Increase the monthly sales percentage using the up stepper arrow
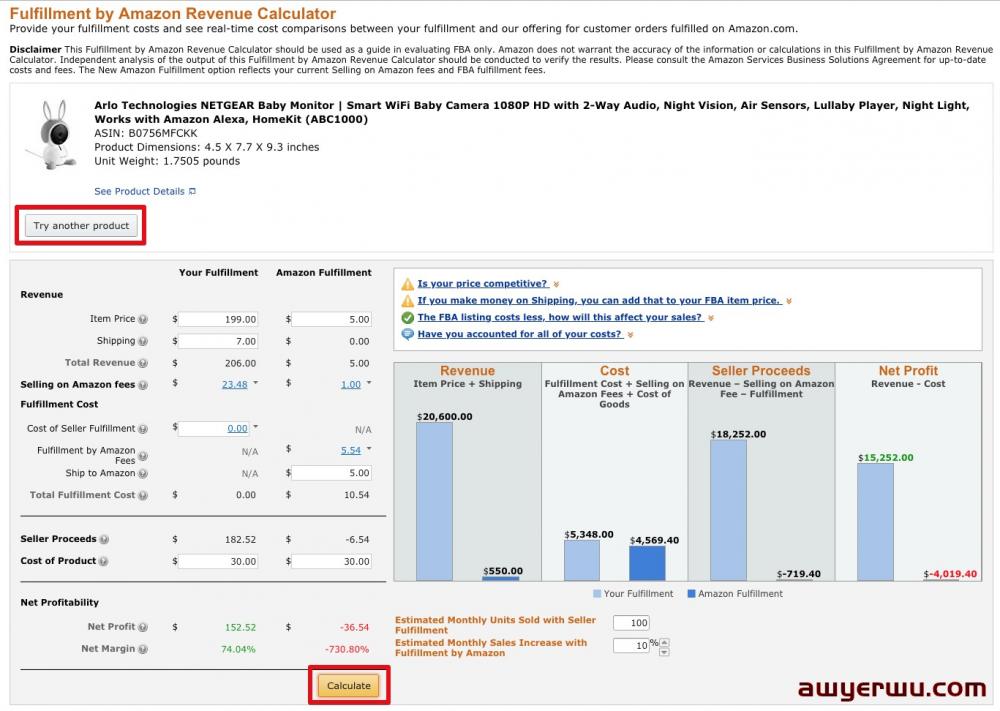The image size is (1000, 711). 665,642
